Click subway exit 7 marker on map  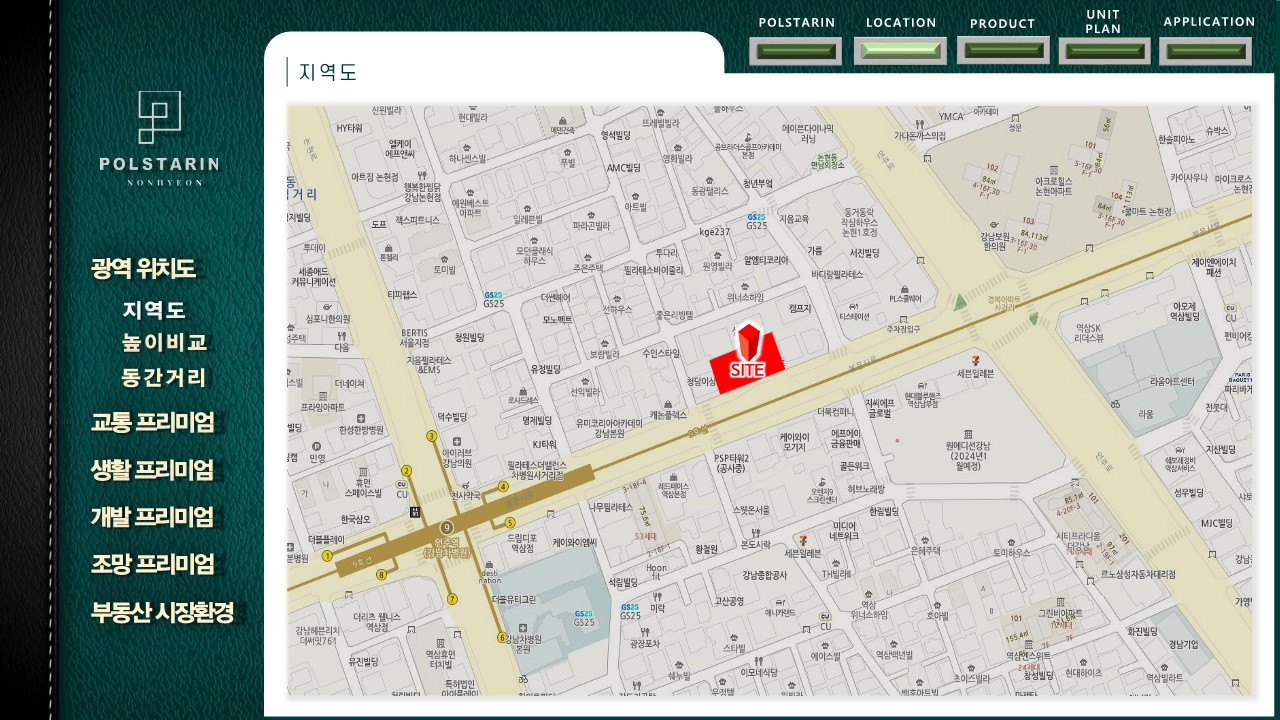[452, 600]
